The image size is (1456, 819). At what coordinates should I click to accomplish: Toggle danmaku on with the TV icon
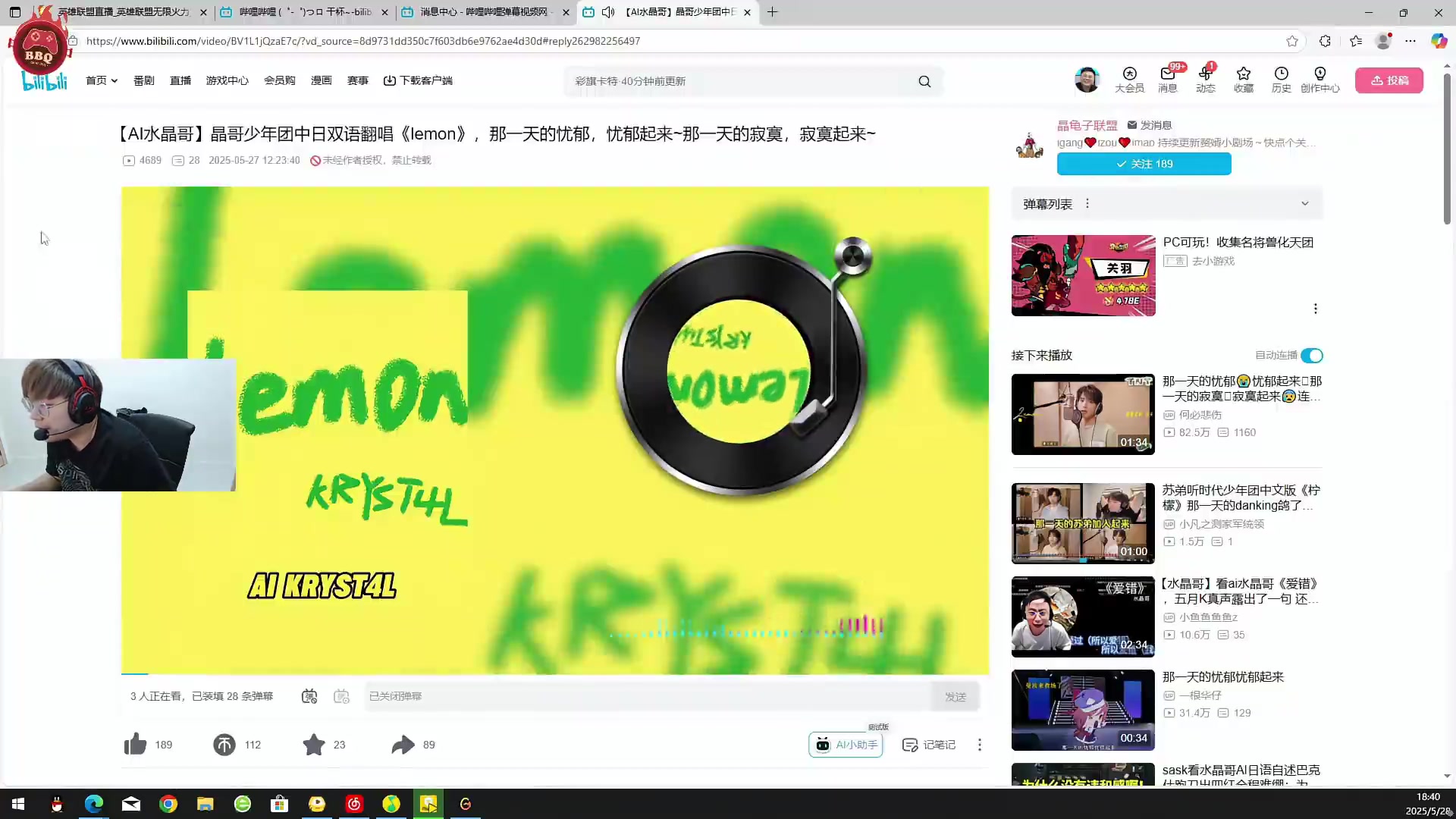point(309,695)
